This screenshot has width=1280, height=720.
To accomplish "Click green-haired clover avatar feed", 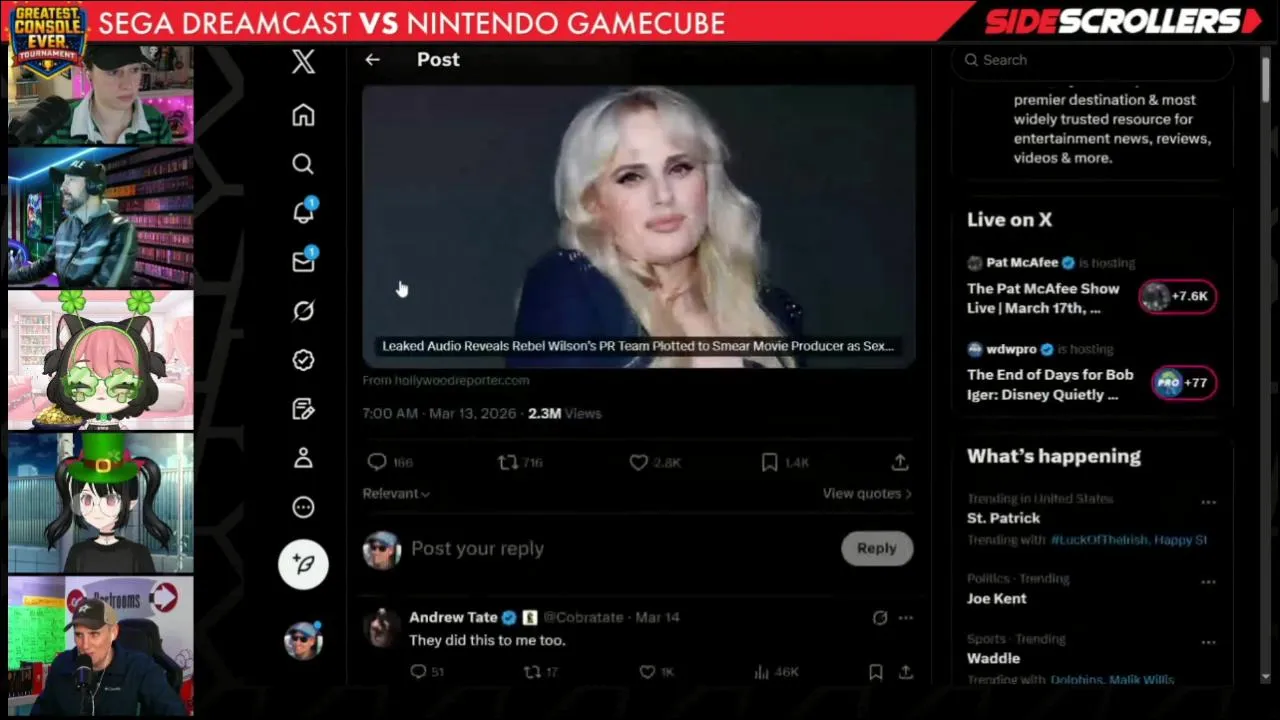I will click(x=101, y=361).
